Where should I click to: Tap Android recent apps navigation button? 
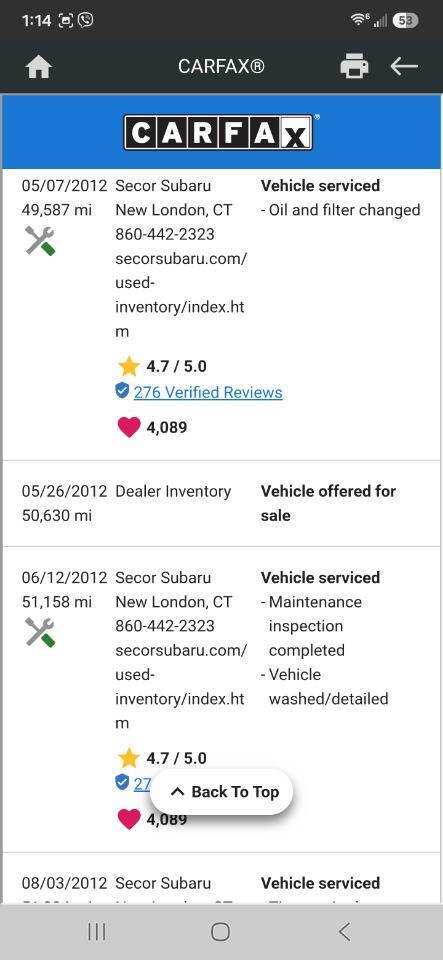97,932
